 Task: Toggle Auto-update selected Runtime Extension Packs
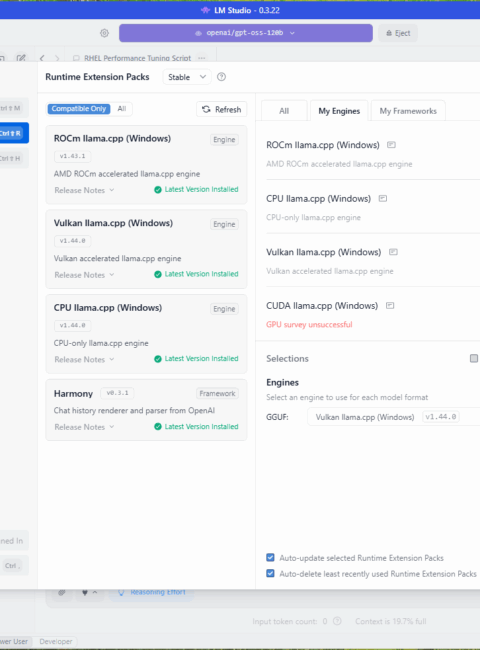click(270, 558)
